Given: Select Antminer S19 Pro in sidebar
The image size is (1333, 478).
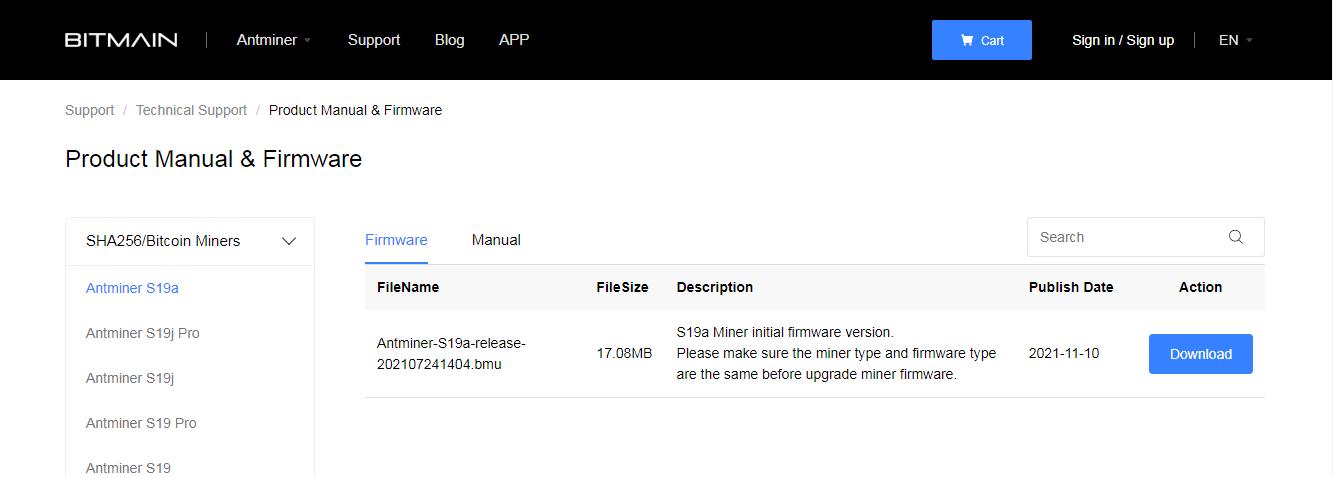Looking at the screenshot, I should 141,423.
